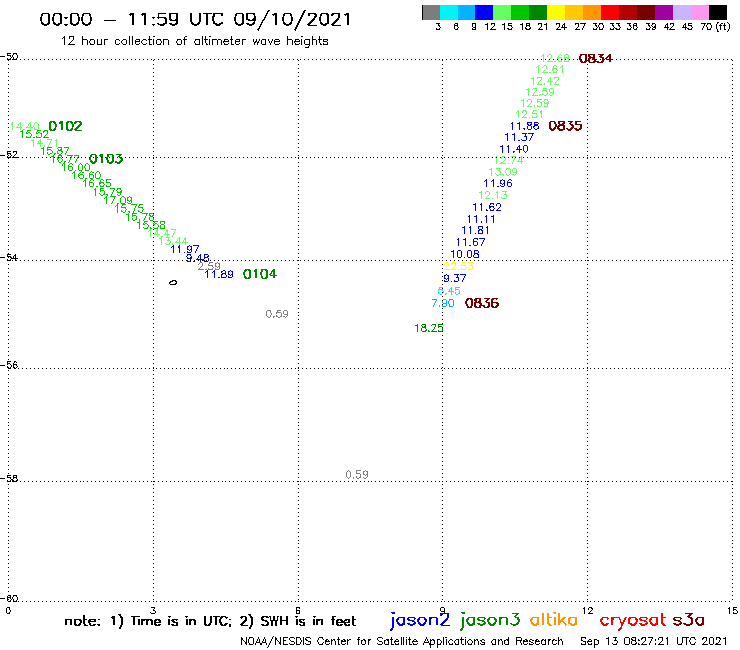The image size is (740, 650).
Task: Click the wave height value '11.97'
Action: pyautogui.click(x=185, y=249)
